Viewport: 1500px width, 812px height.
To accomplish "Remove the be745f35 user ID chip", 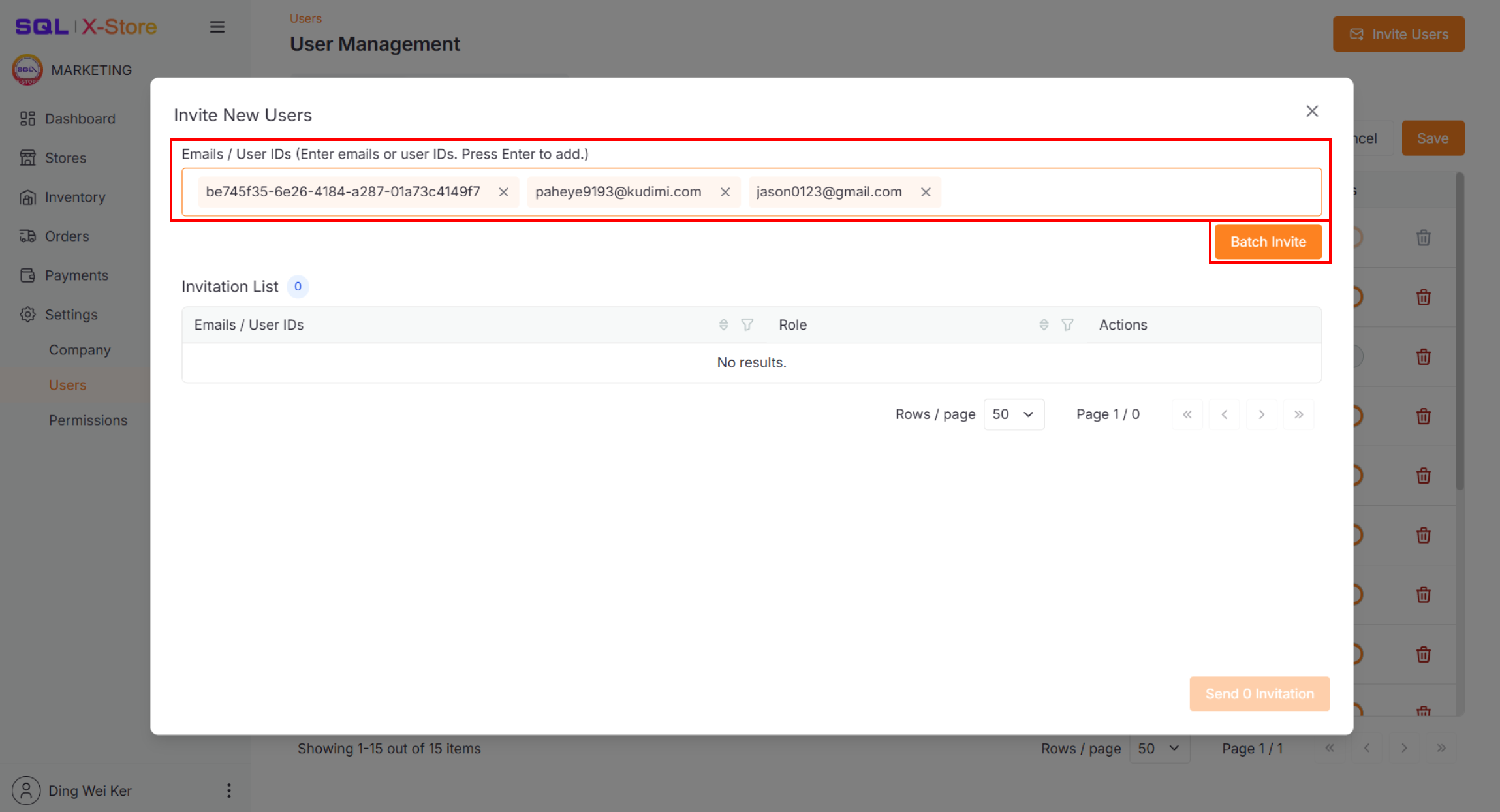I will click(503, 191).
